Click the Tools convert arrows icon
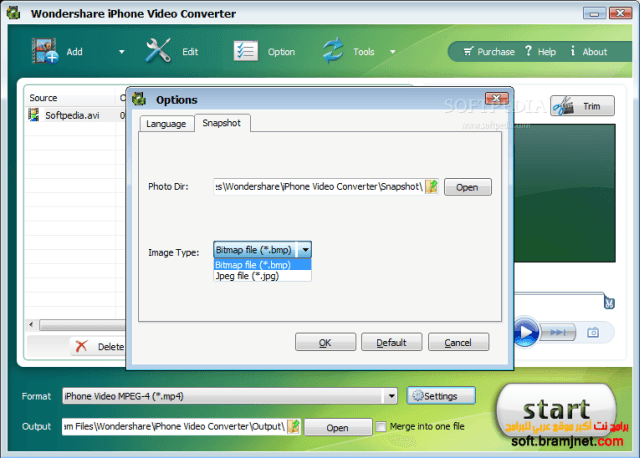The height and width of the screenshot is (458, 640). [x=333, y=51]
